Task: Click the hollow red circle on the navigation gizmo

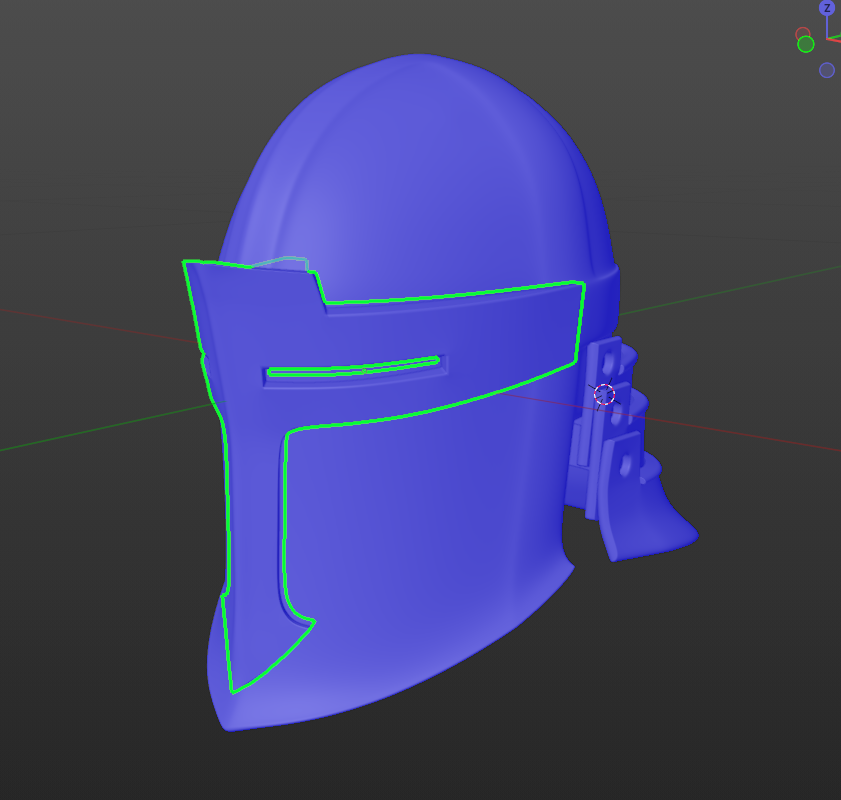Action: click(802, 35)
